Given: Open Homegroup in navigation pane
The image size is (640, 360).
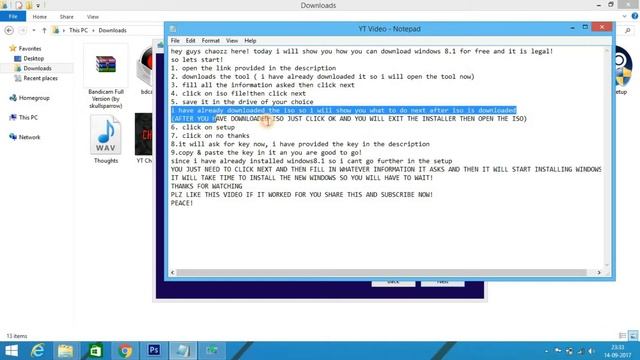Looking at the screenshot, I should [x=34, y=98].
